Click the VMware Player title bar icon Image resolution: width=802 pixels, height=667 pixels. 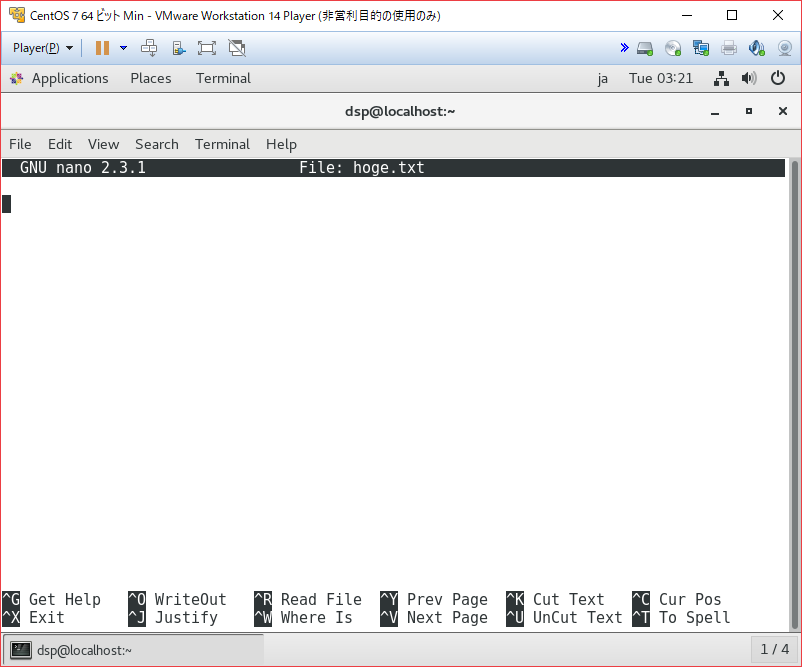point(17,15)
